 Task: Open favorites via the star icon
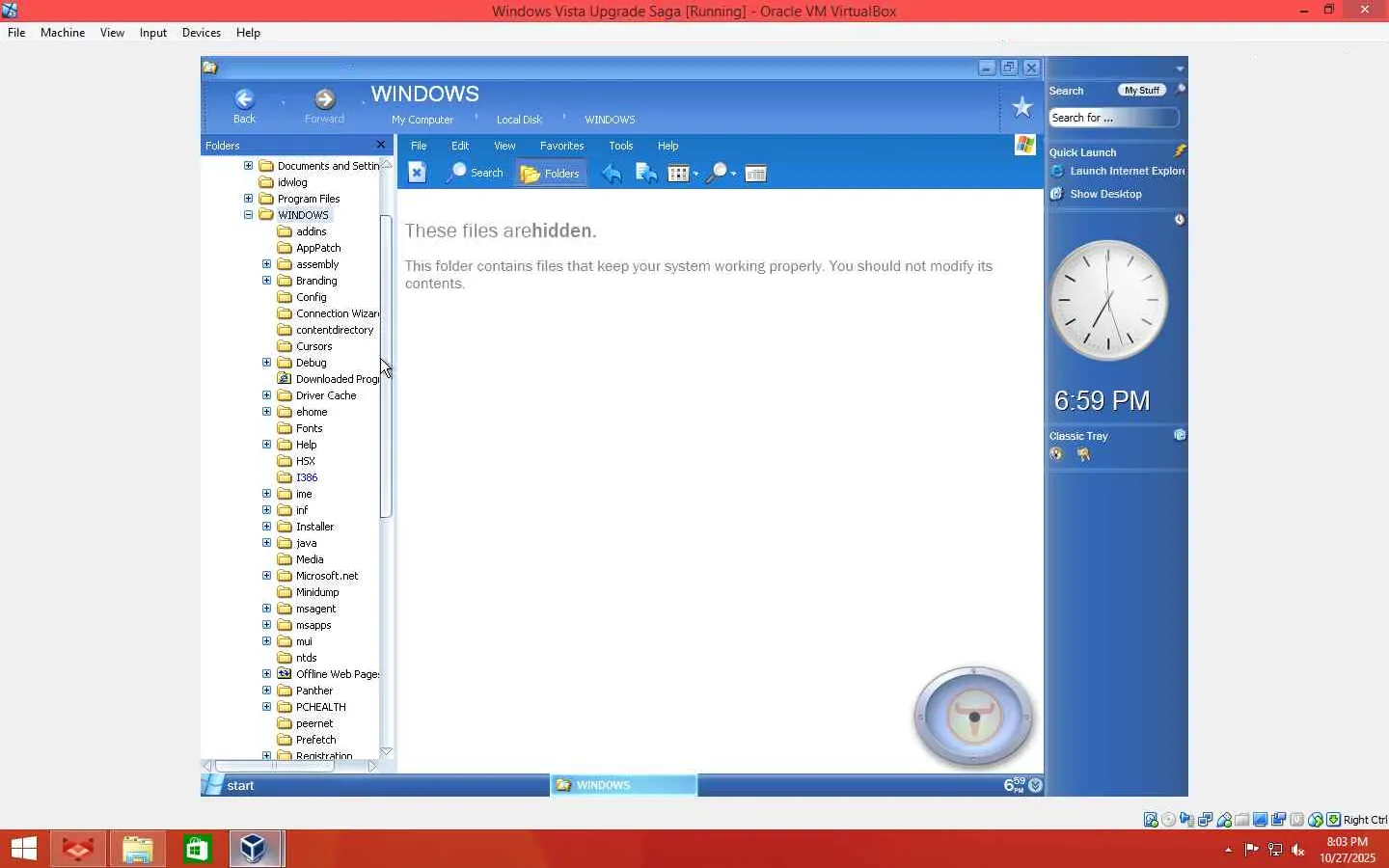1021,107
